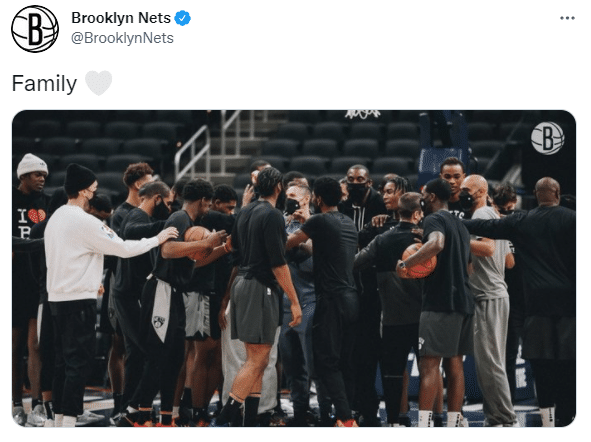Screen dimensions: 591x442
Task: Open the Brooklyn Nets profile avatar
Action: (35, 29)
